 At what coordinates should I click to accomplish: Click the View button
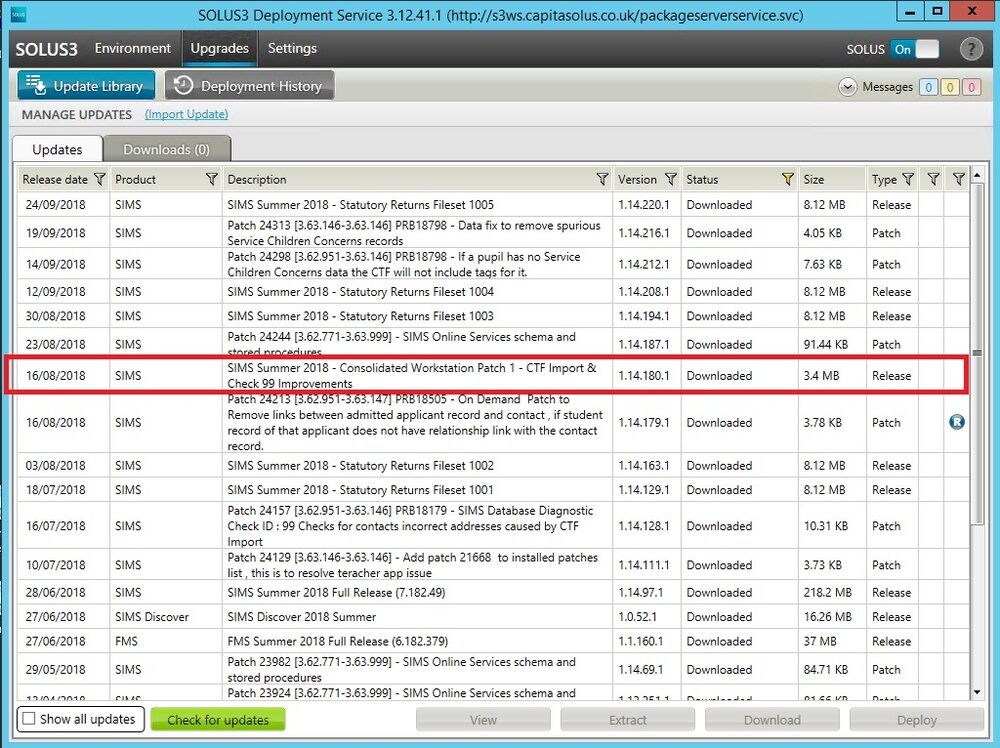click(483, 720)
